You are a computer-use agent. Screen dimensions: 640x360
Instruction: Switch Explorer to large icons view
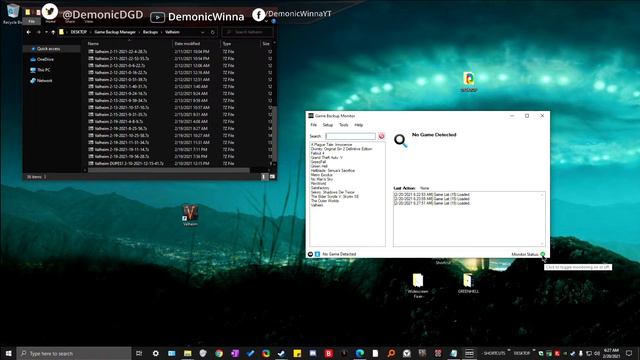(x=272, y=177)
